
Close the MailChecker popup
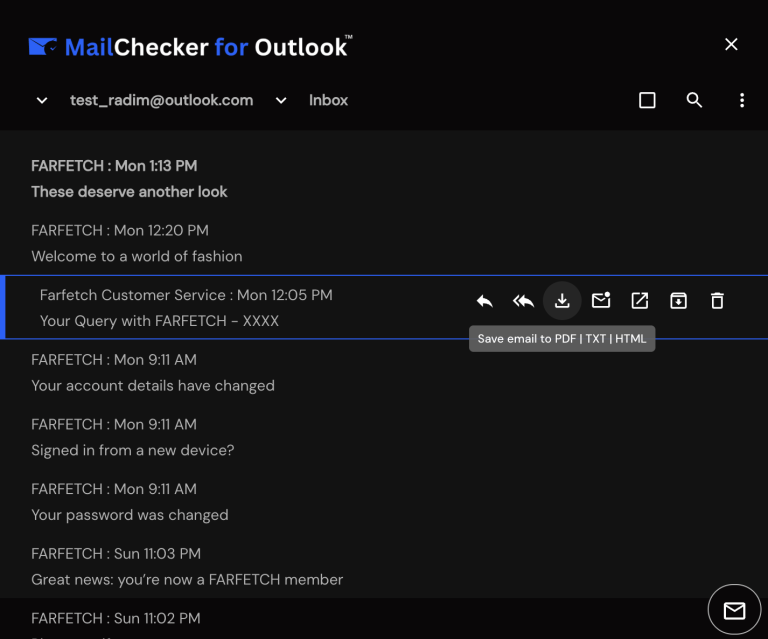click(731, 45)
